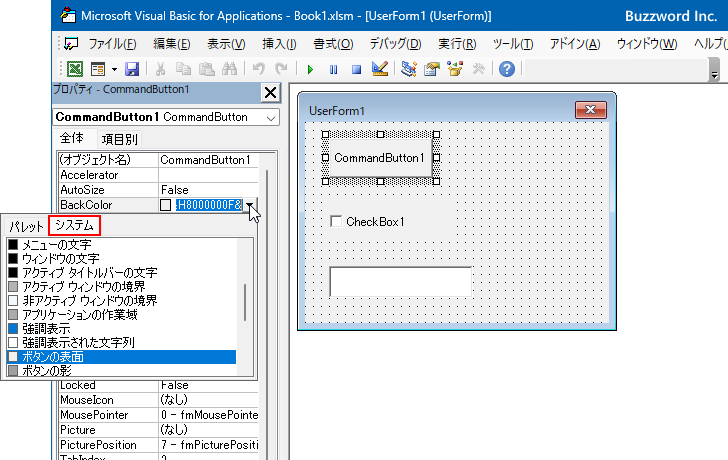Click the blue Help question mark icon
Screen dimensions: 728x460
[x=507, y=69]
